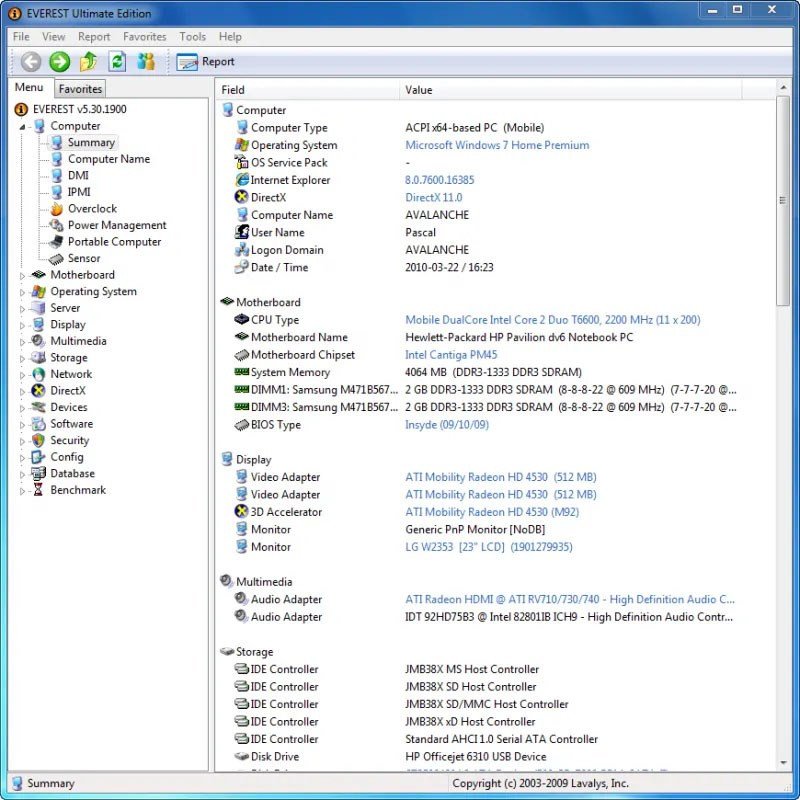Click the ATI Mobility Radeon HD 4530 link
Viewport: 800px width, 800px height.
(x=498, y=477)
